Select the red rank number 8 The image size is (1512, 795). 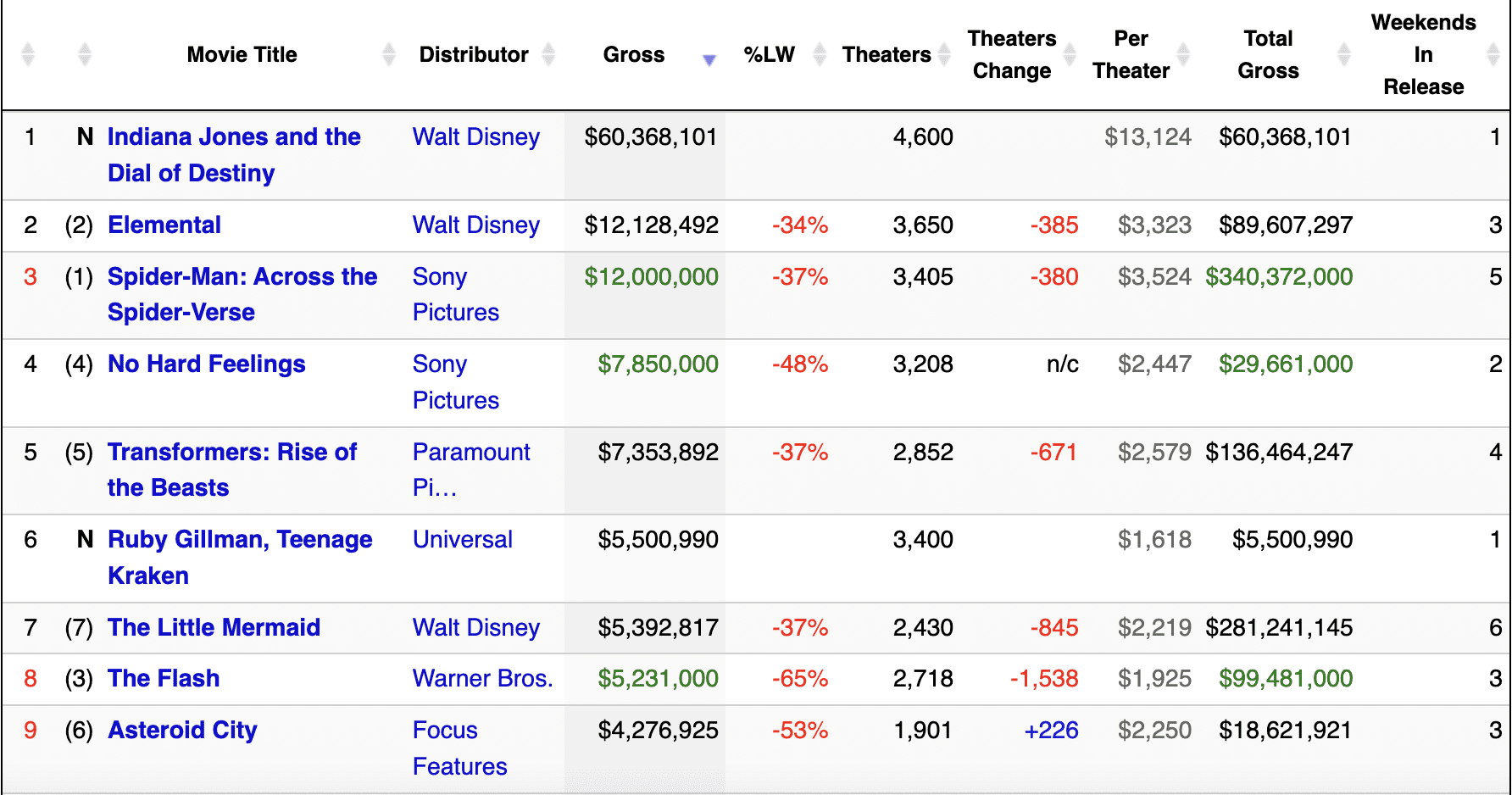tap(31, 678)
